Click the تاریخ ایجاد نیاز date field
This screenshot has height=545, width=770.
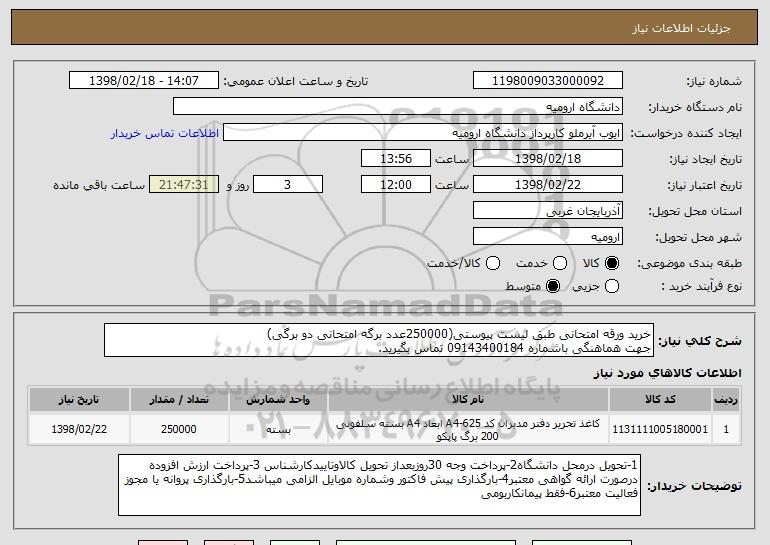point(548,159)
